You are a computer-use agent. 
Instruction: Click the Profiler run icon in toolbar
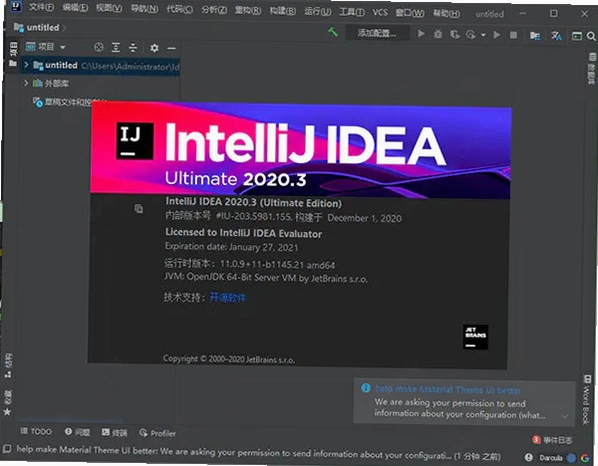[x=471, y=35]
